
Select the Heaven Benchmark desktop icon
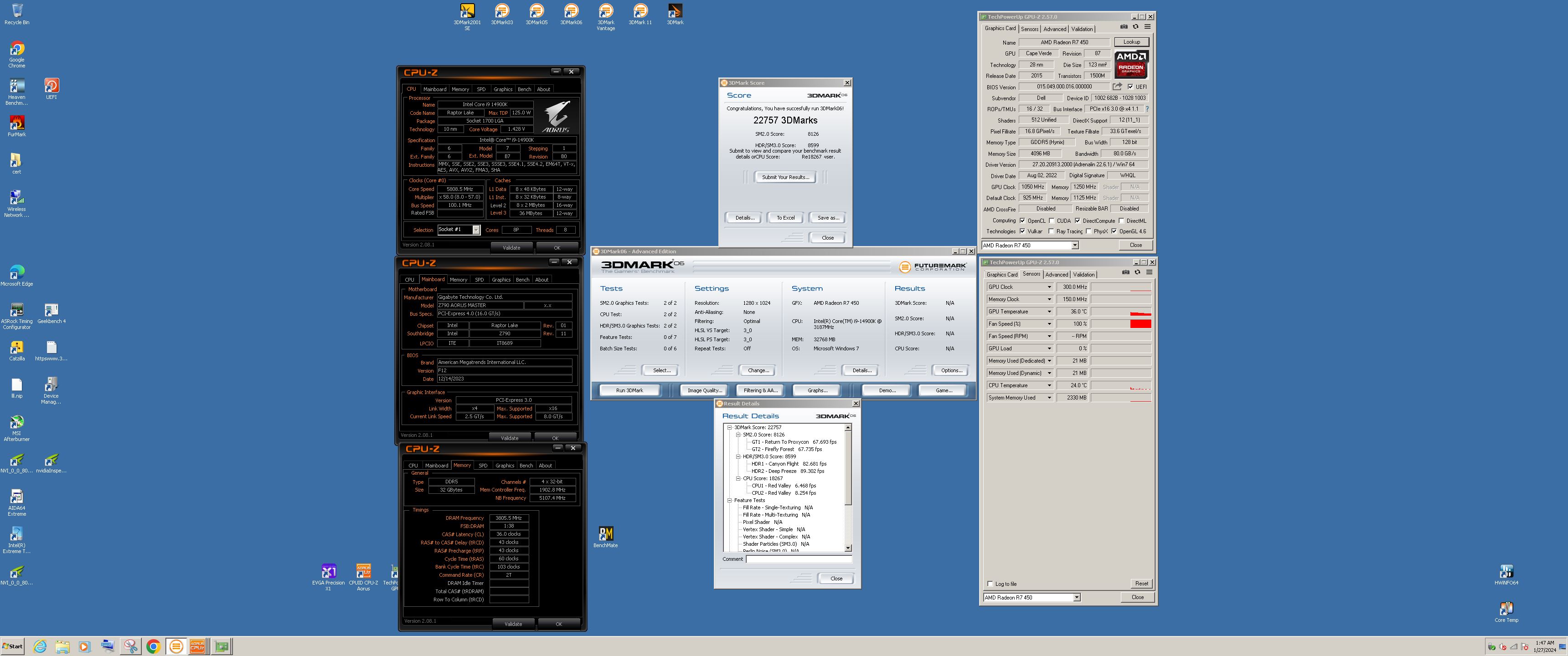point(16,92)
